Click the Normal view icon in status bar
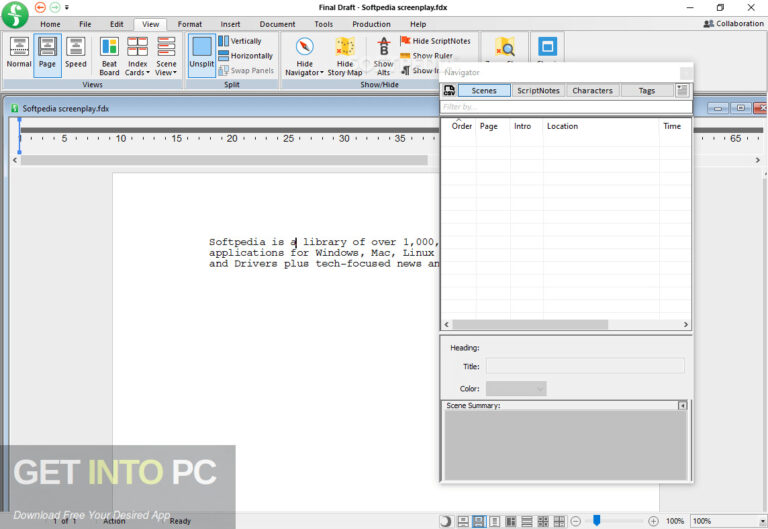 [x=463, y=521]
